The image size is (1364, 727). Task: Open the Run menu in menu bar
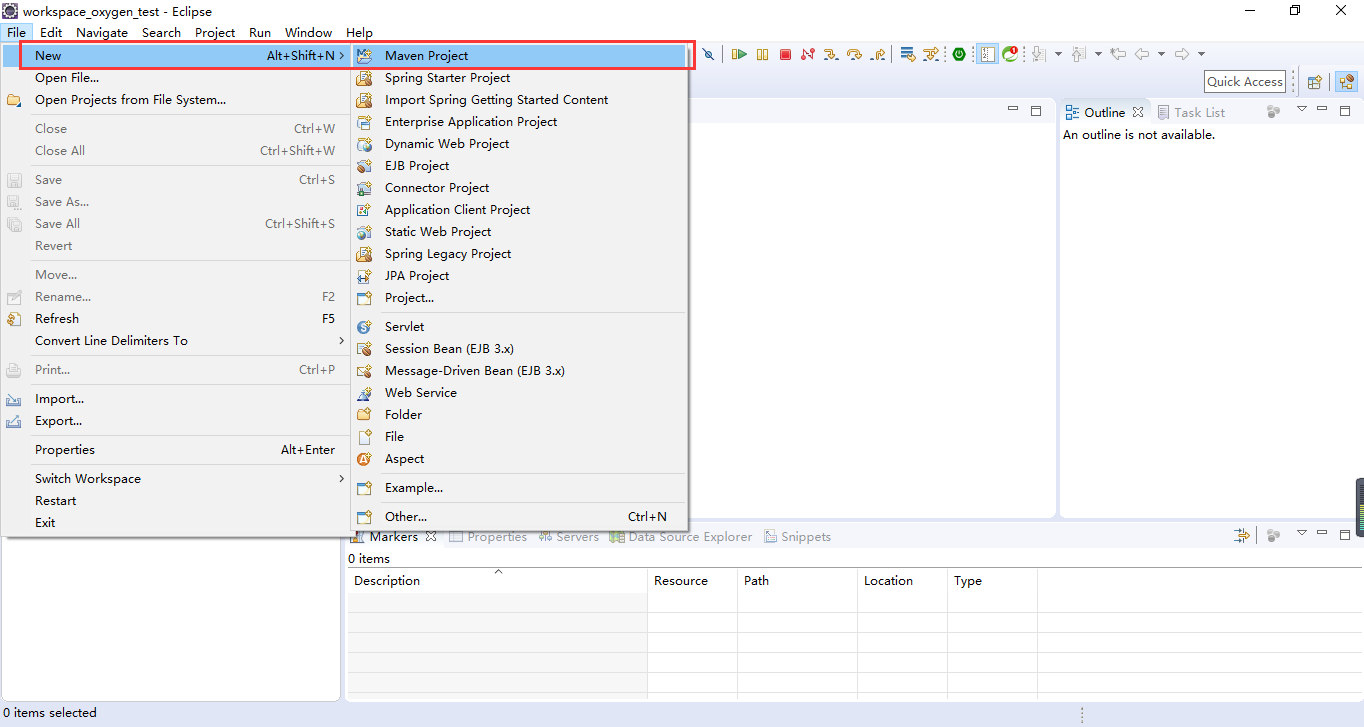(x=260, y=32)
